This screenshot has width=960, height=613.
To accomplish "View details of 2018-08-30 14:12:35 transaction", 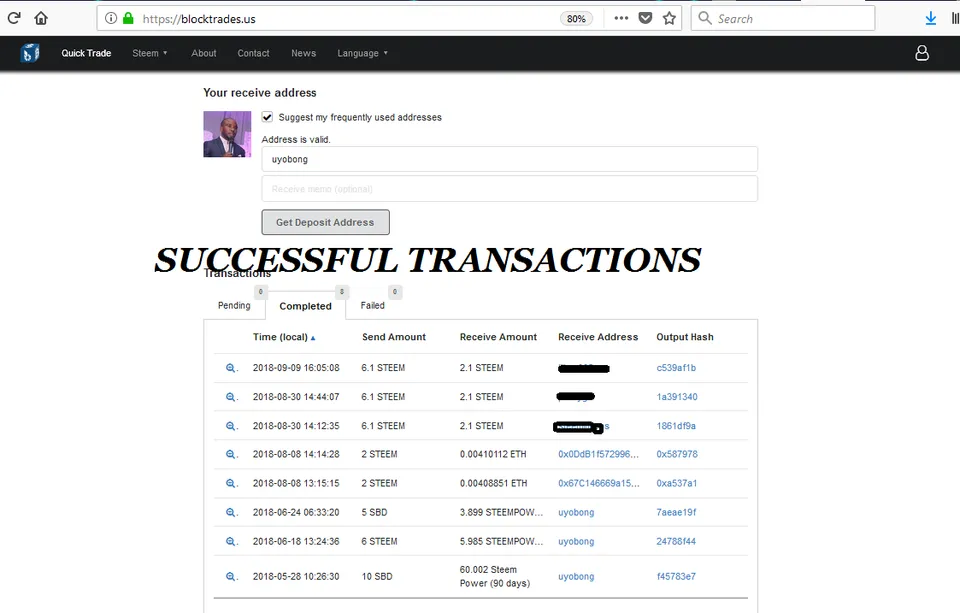I will [x=231, y=426].
